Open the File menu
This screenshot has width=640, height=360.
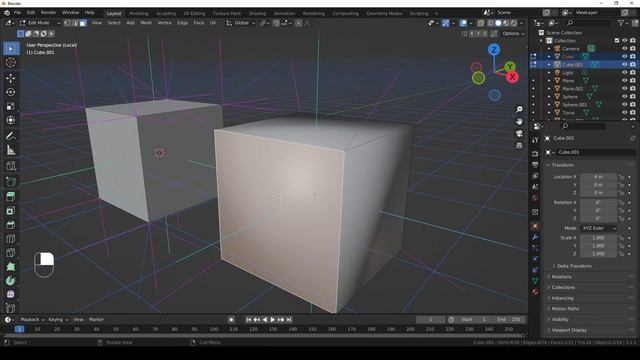point(18,13)
